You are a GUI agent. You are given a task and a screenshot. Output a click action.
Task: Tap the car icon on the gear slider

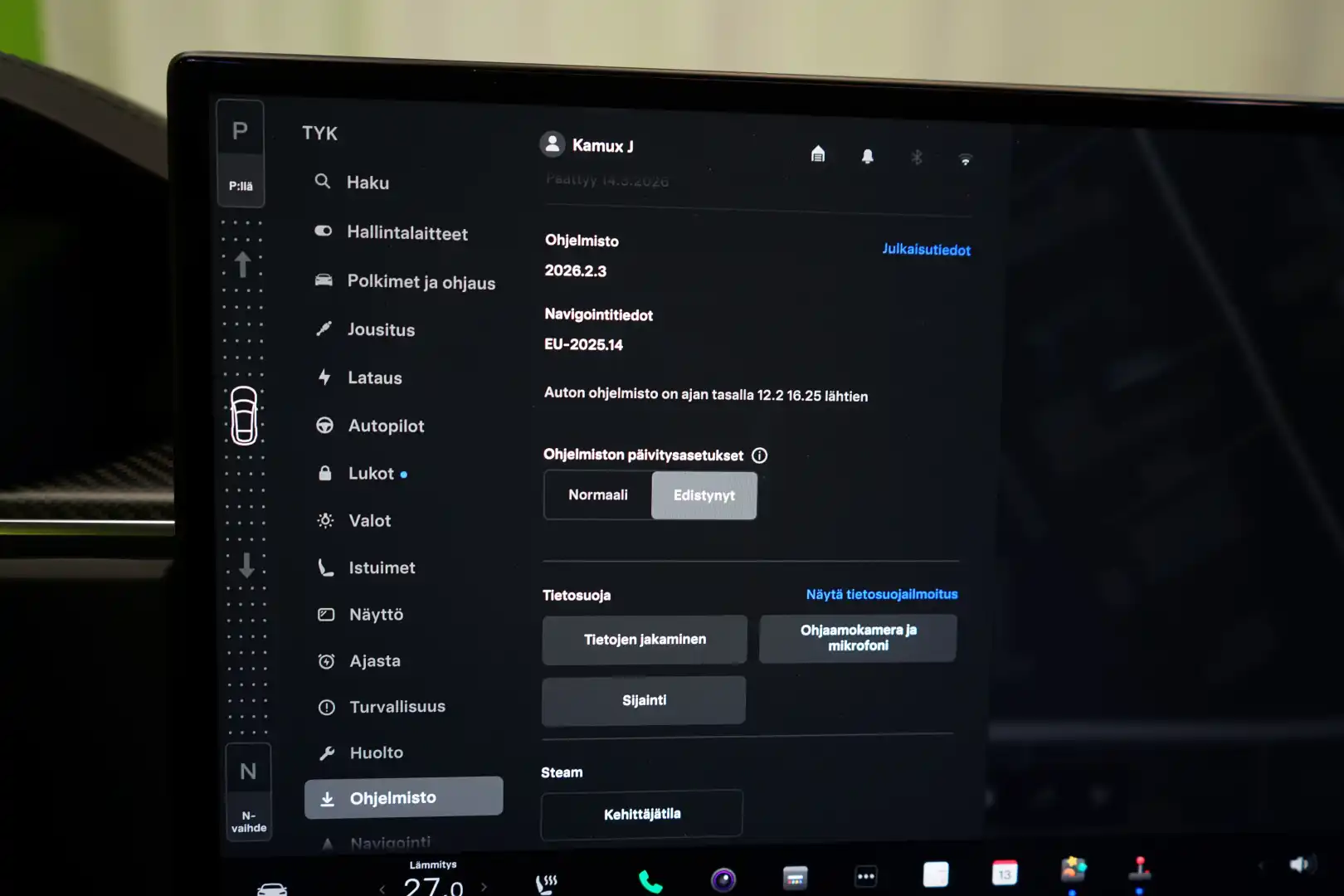coord(244,415)
